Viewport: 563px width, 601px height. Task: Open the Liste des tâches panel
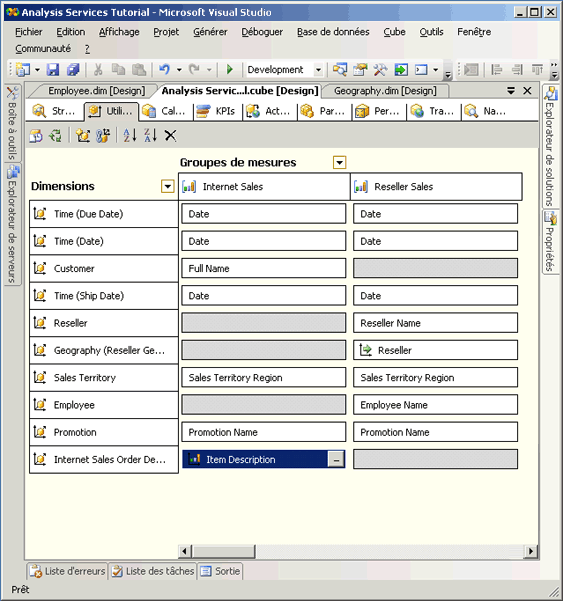click(153, 571)
